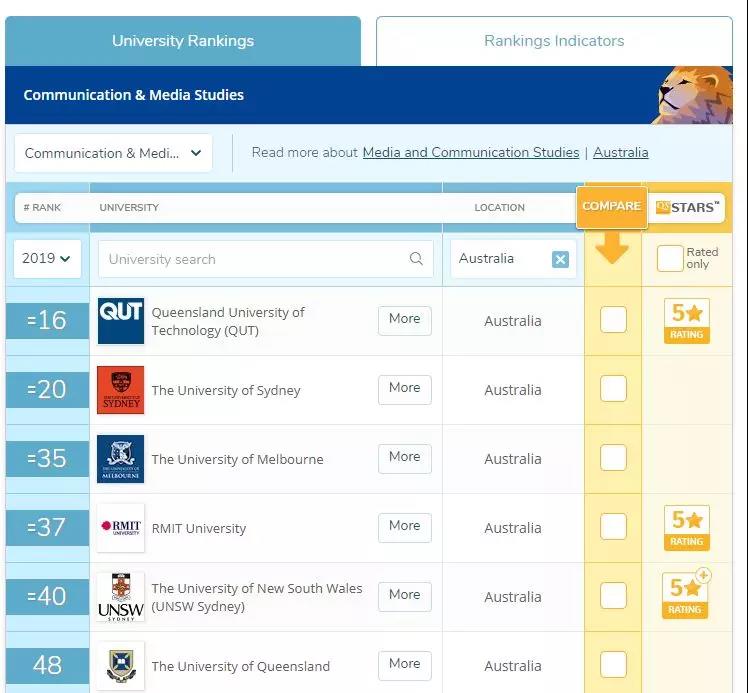Tick compare checkbox for RMIT University

613,527
